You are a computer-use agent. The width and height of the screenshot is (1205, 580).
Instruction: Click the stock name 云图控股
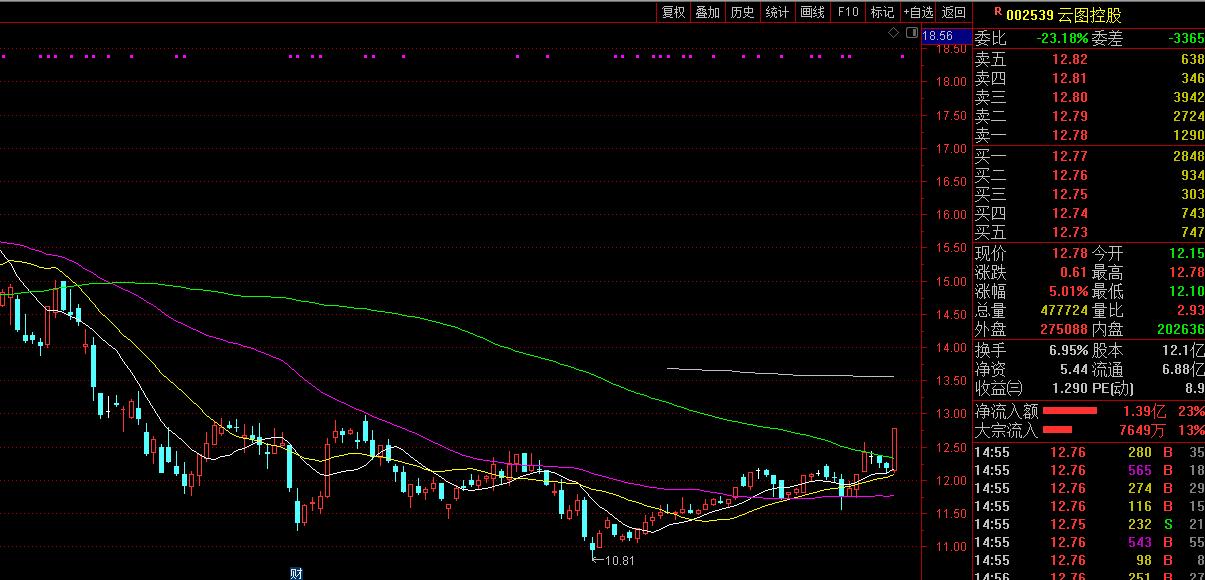click(x=1064, y=15)
